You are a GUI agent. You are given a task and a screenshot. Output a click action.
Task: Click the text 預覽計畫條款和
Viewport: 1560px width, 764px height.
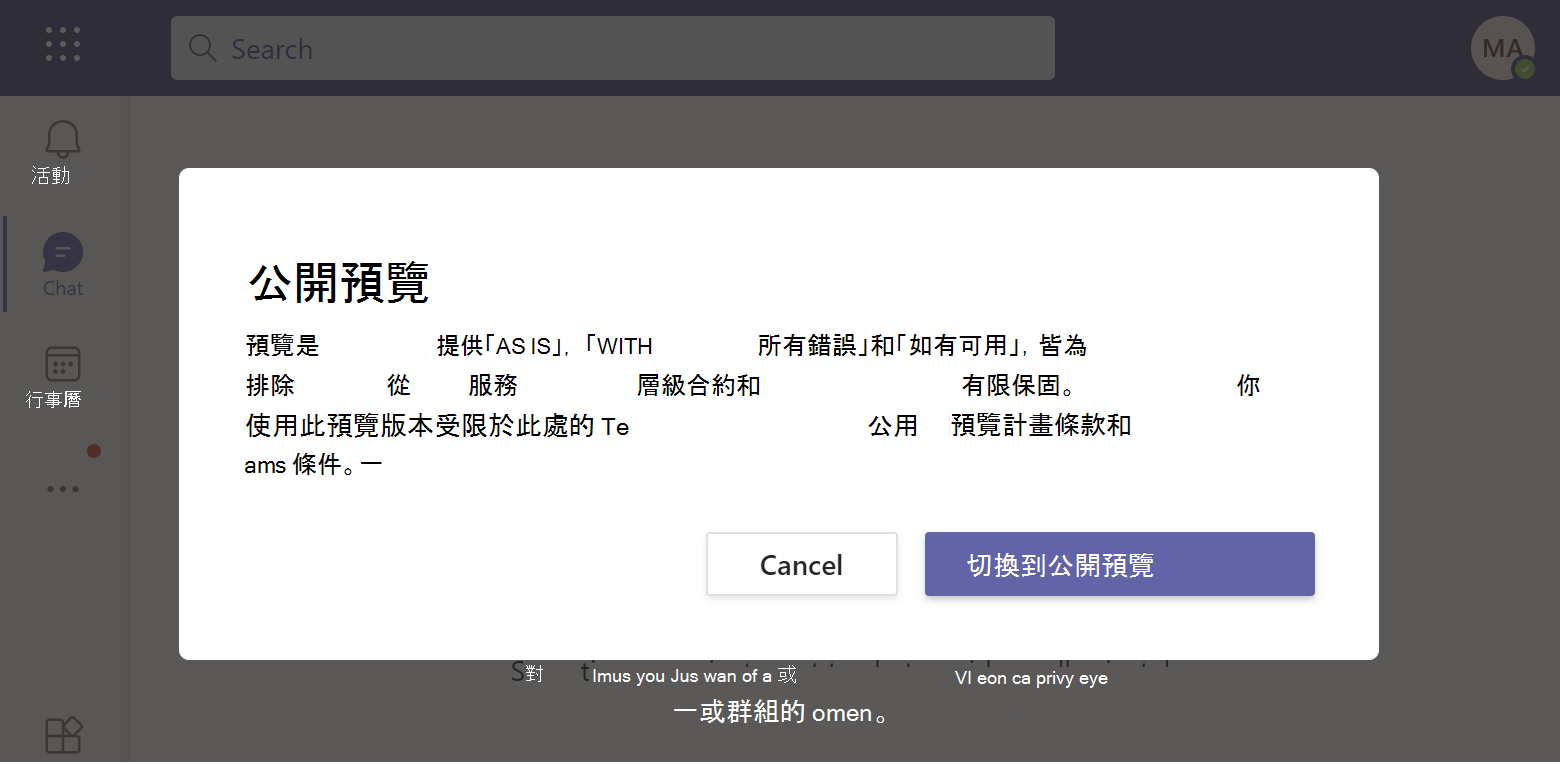1041,426
